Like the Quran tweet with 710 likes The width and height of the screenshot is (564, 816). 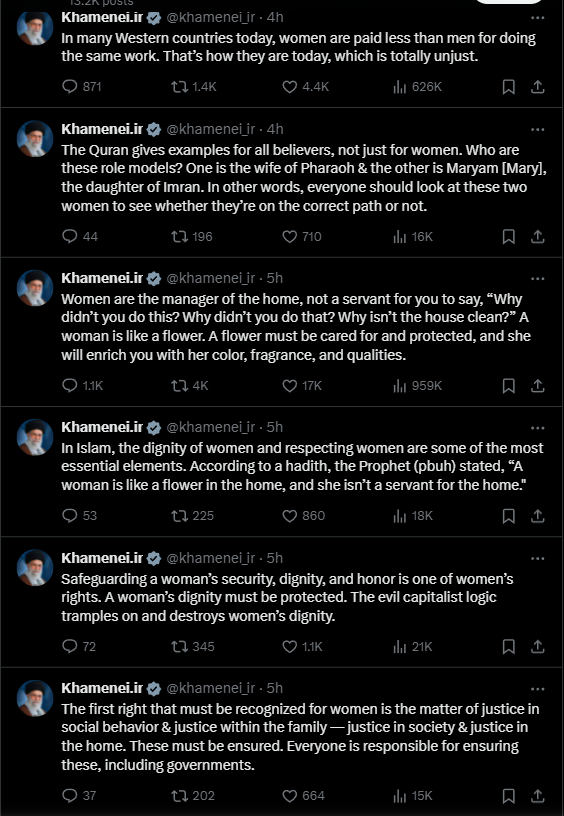(x=302, y=237)
